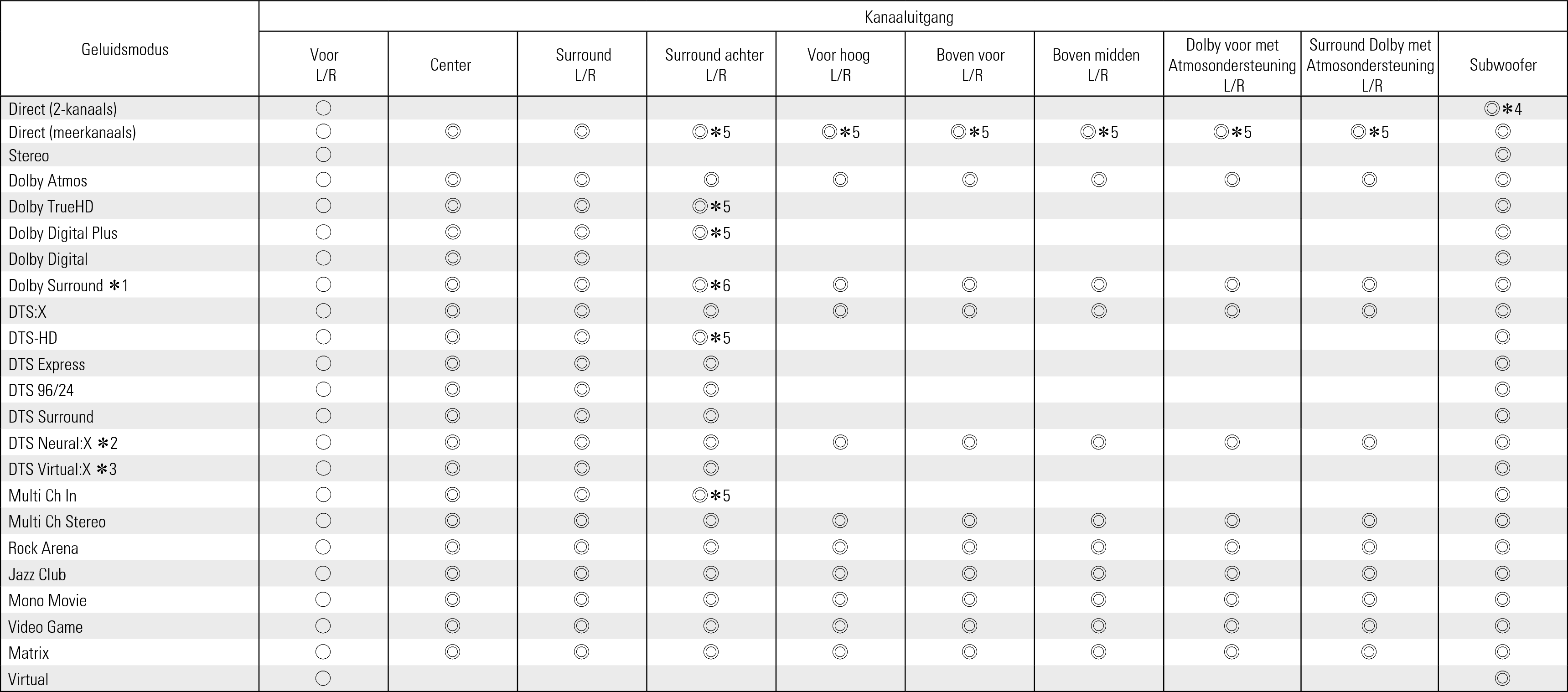Image resolution: width=1568 pixels, height=692 pixels.
Task: Click the Geluidsmodus column header
Action: click(x=125, y=49)
